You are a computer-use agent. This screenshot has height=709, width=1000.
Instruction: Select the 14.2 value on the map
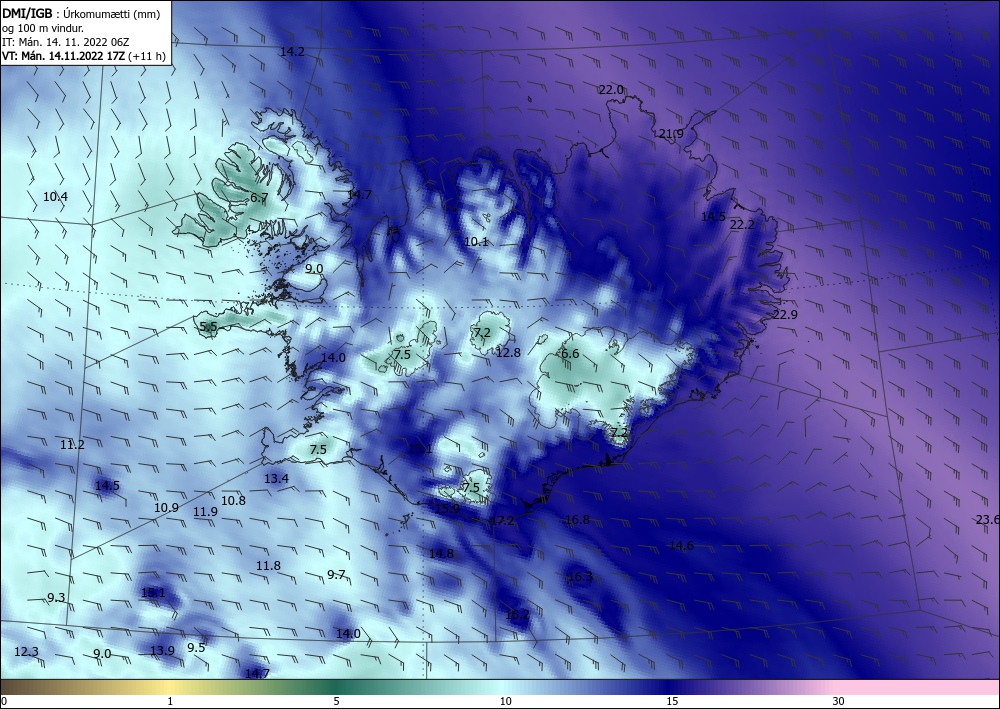pyautogui.click(x=292, y=52)
